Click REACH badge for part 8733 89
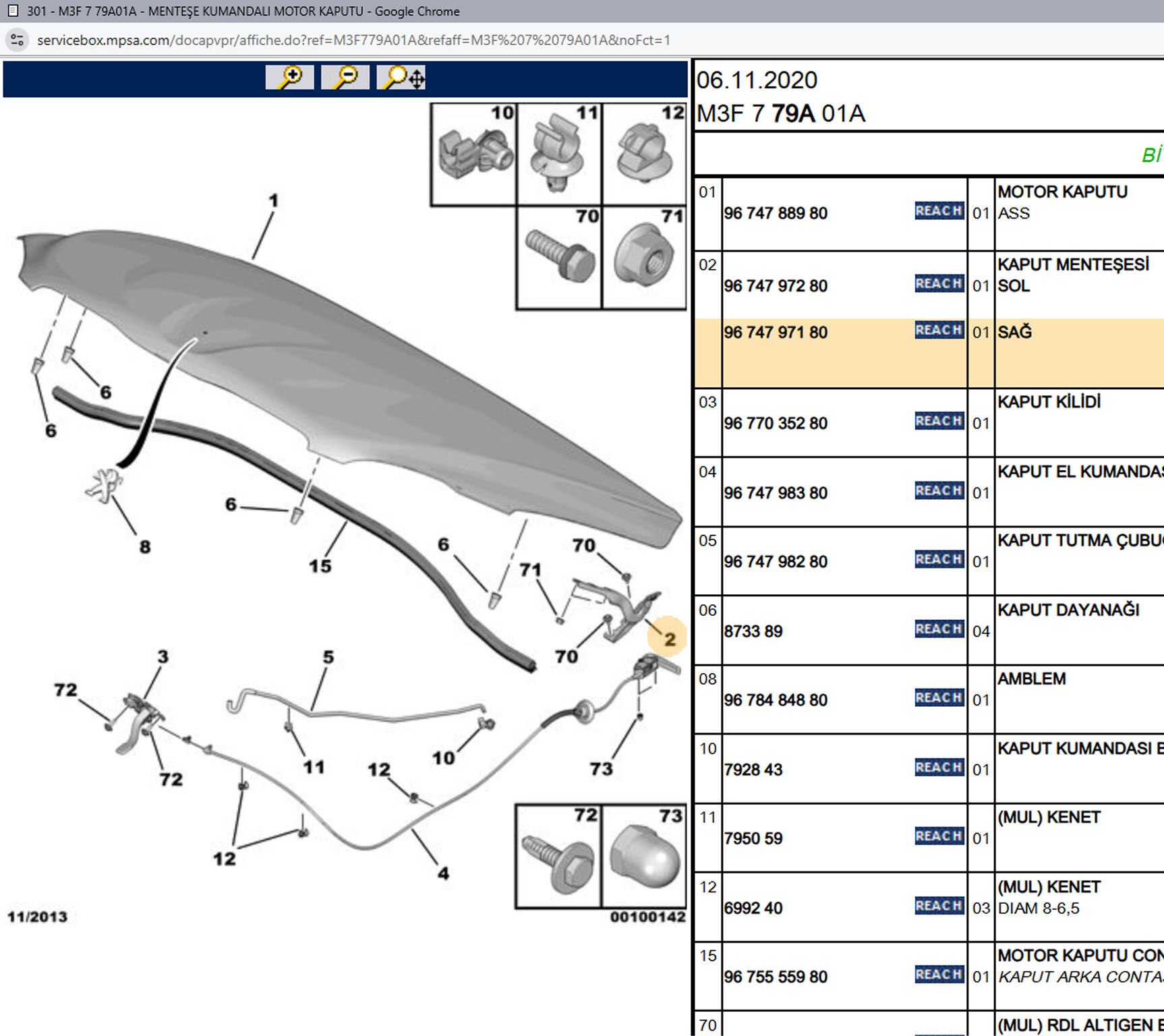Screen dimensions: 1164x1036 (939, 629)
